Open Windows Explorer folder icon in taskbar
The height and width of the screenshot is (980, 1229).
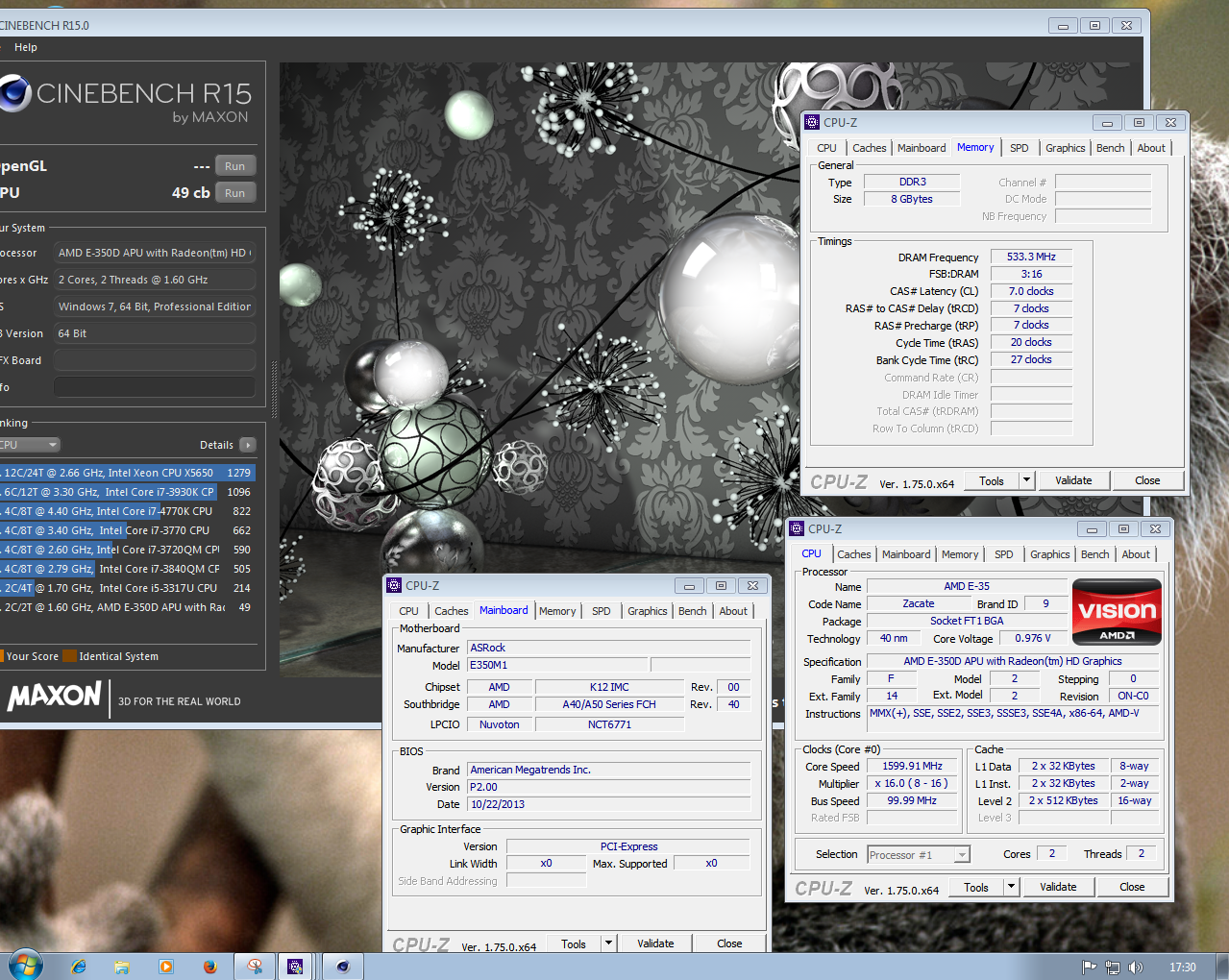point(122,967)
